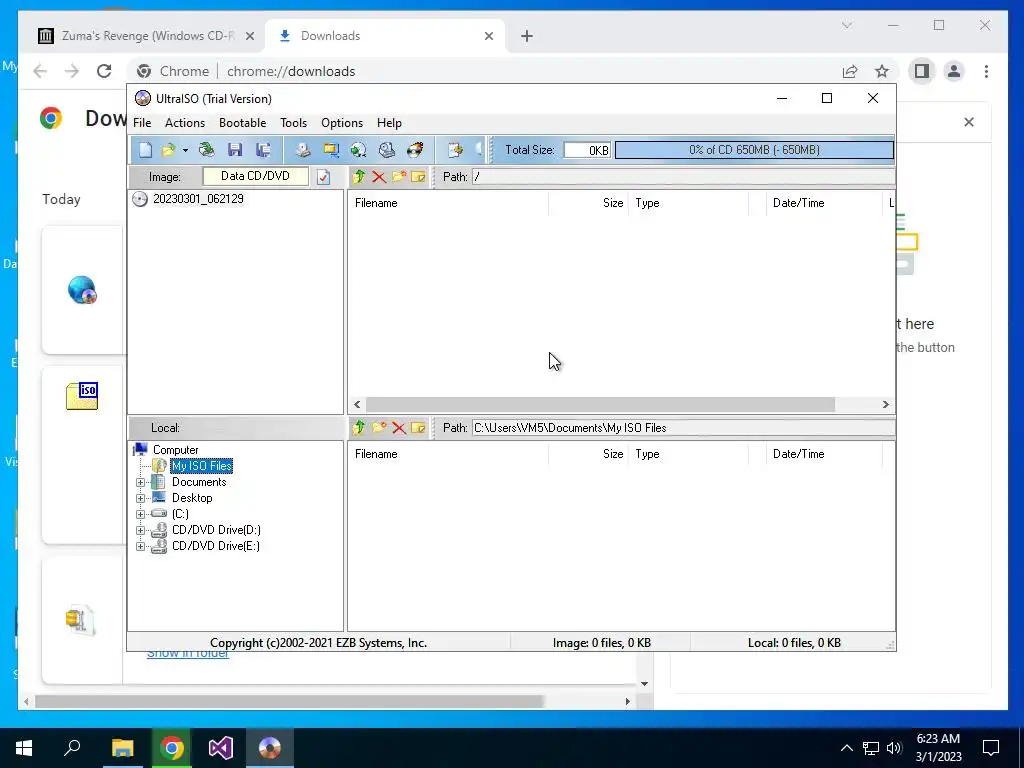Screen dimensions: 1024x768
Task: Select Documents in the local tree
Action: [199, 482]
